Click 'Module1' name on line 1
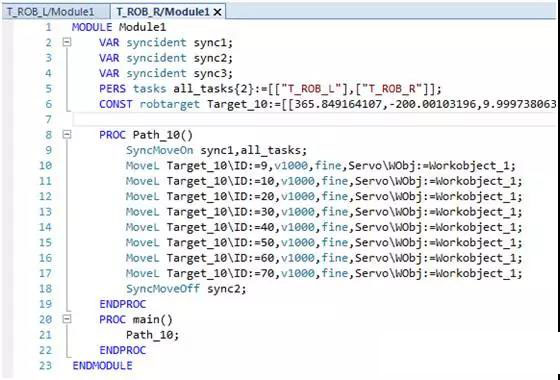560x380 pixels. tap(142, 27)
